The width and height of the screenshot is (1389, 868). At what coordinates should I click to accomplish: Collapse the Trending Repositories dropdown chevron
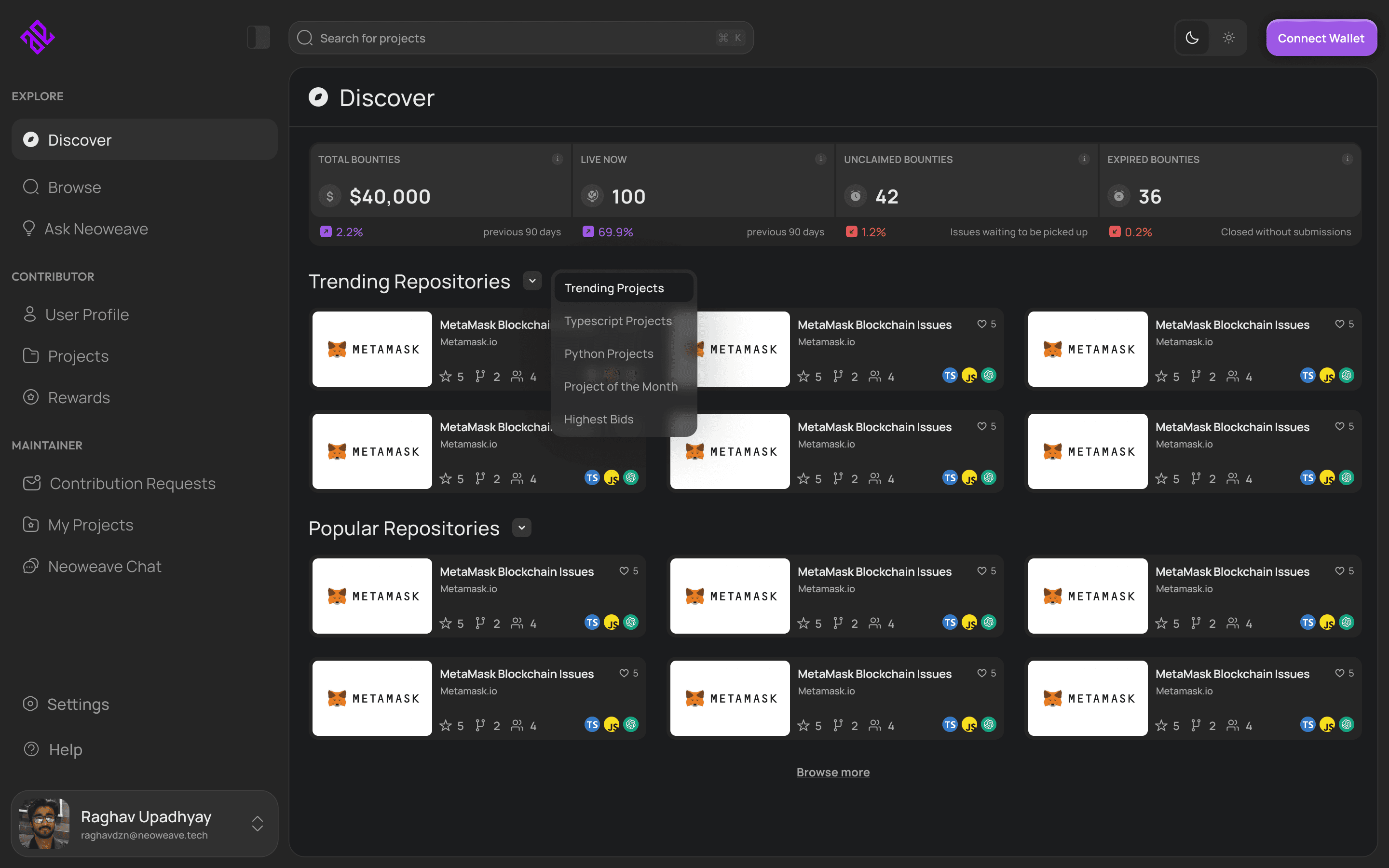pos(532,281)
